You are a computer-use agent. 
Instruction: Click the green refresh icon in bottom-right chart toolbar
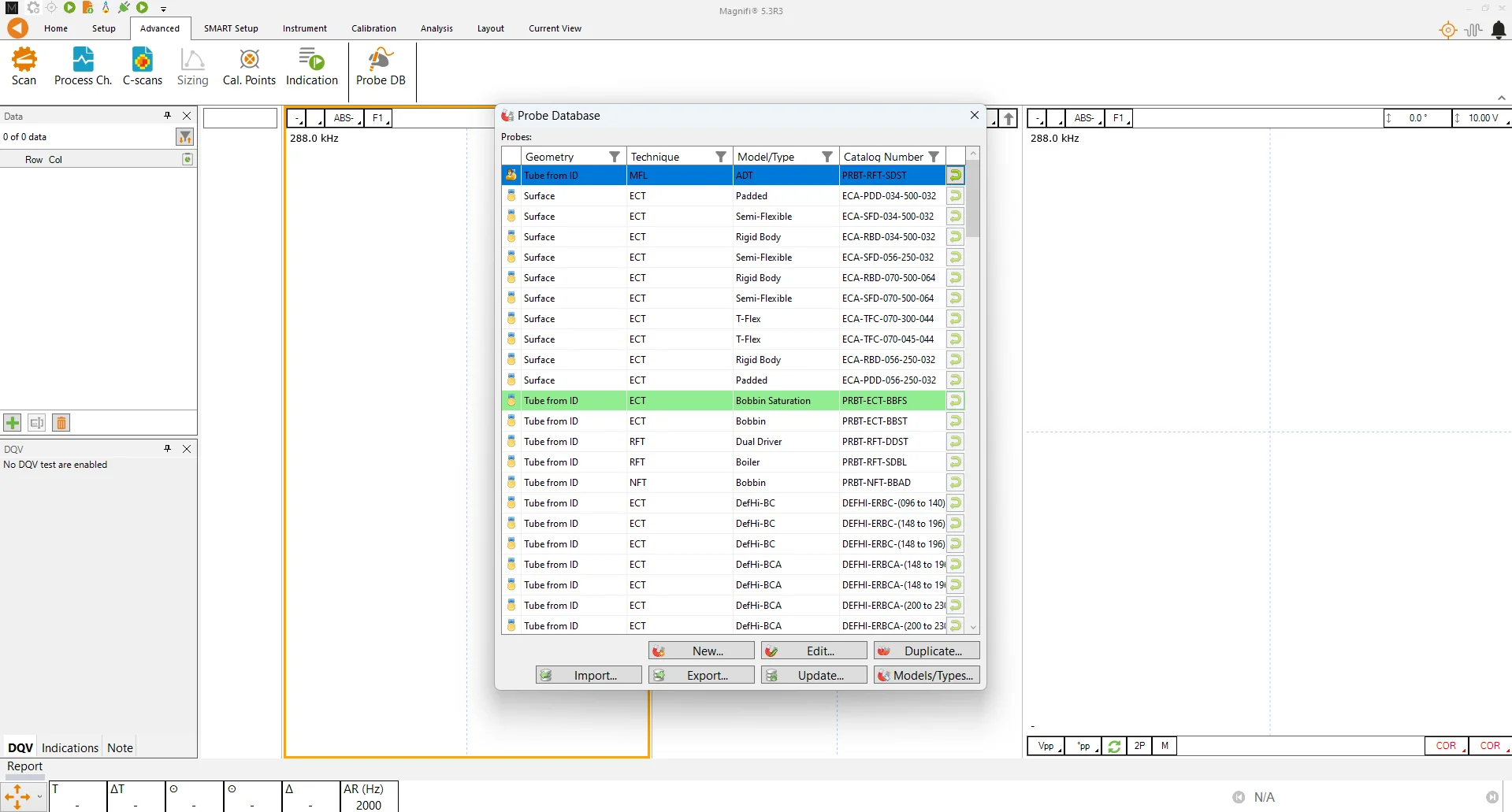pyautogui.click(x=1114, y=746)
